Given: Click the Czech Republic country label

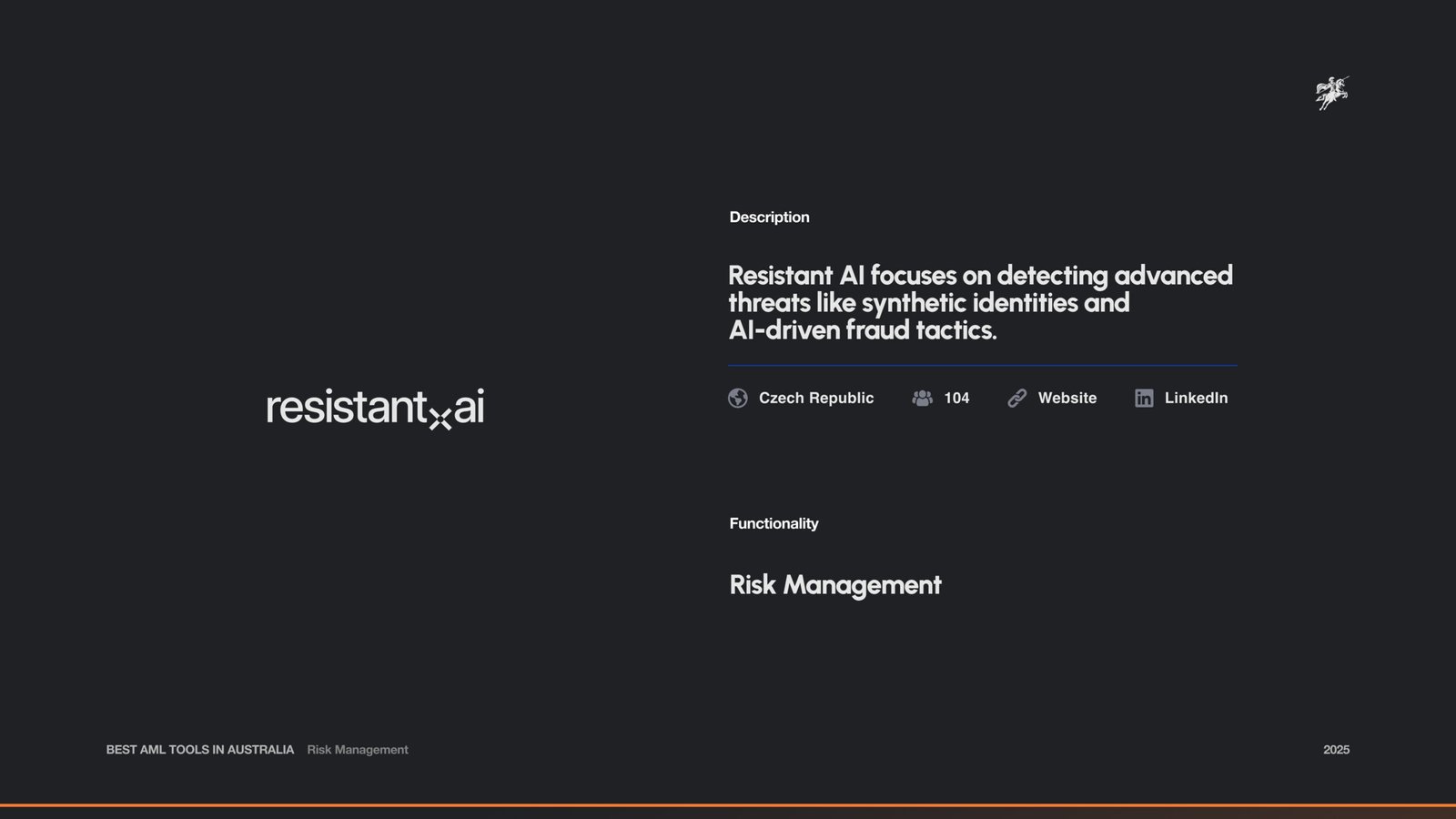Looking at the screenshot, I should coord(816,398).
